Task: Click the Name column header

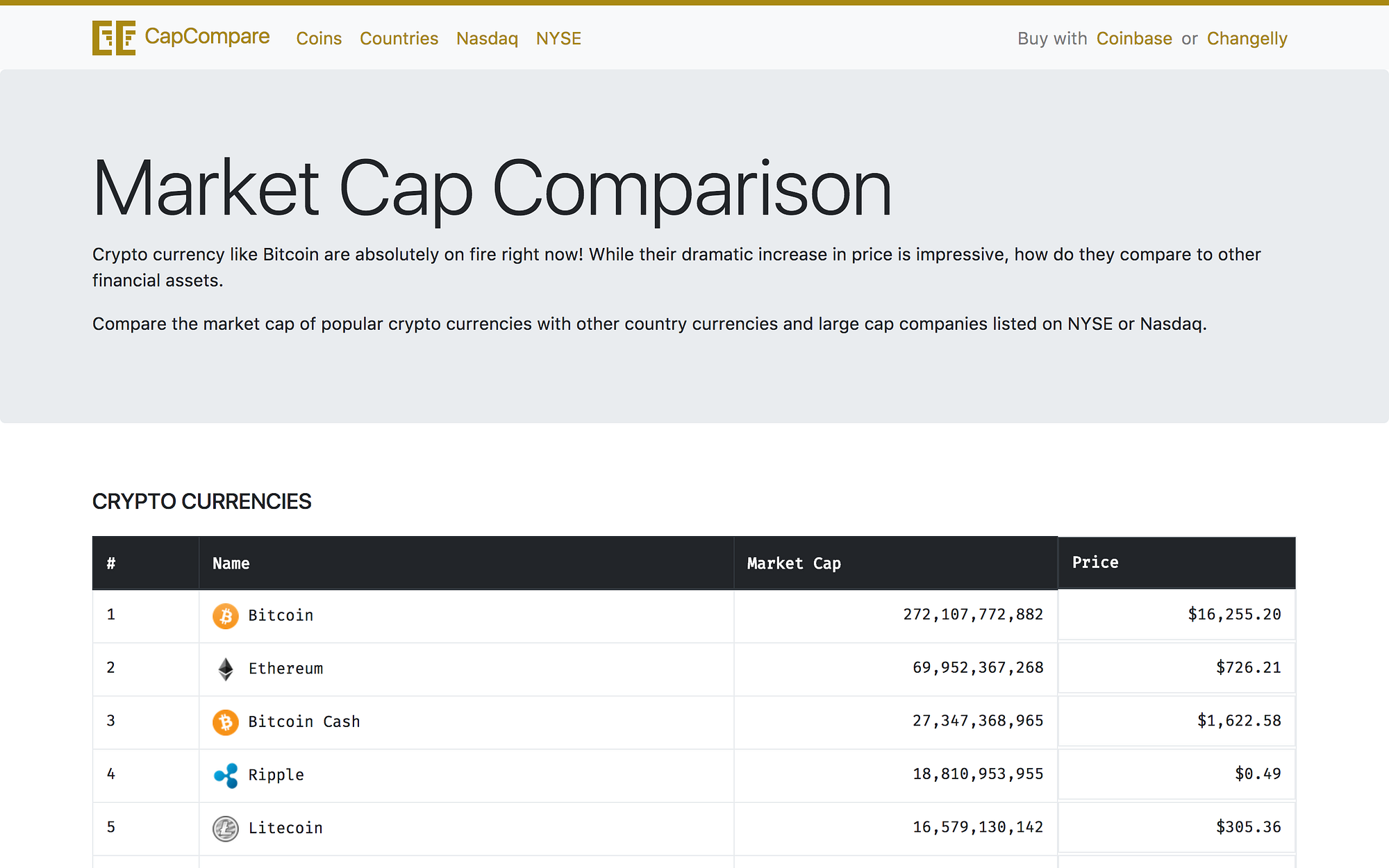Action: pyautogui.click(x=230, y=563)
